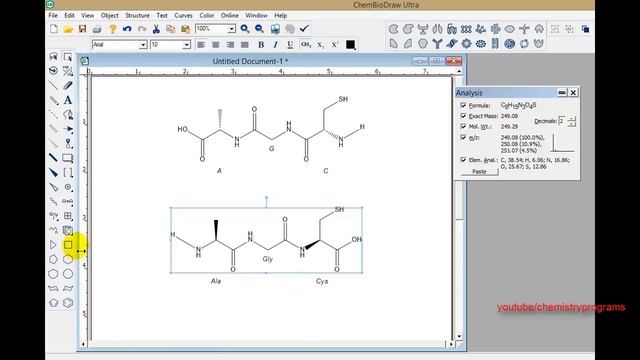640x360 pixels.
Task: Open the Structure menu
Action: (x=137, y=15)
